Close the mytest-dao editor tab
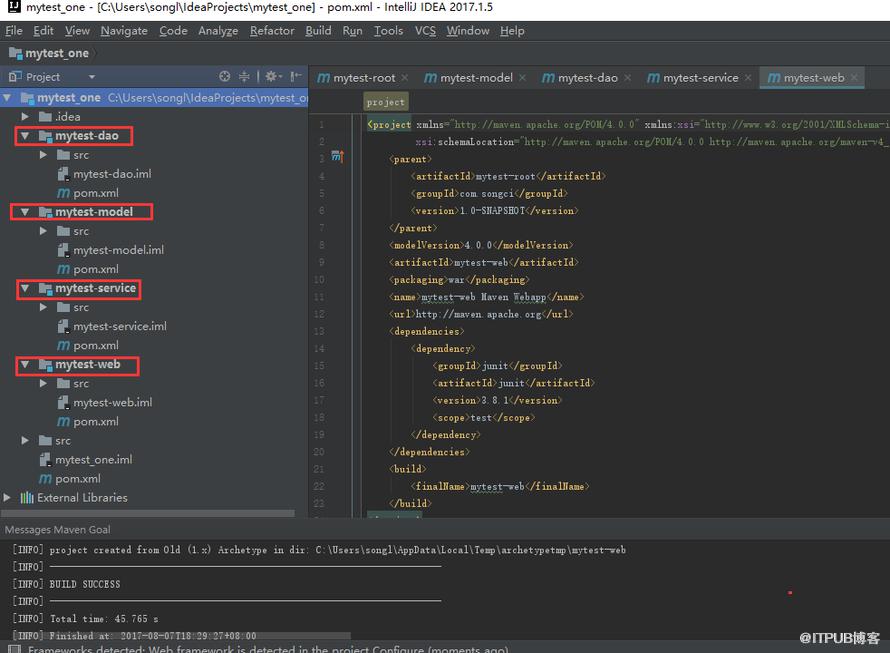890x653 pixels. [627, 78]
